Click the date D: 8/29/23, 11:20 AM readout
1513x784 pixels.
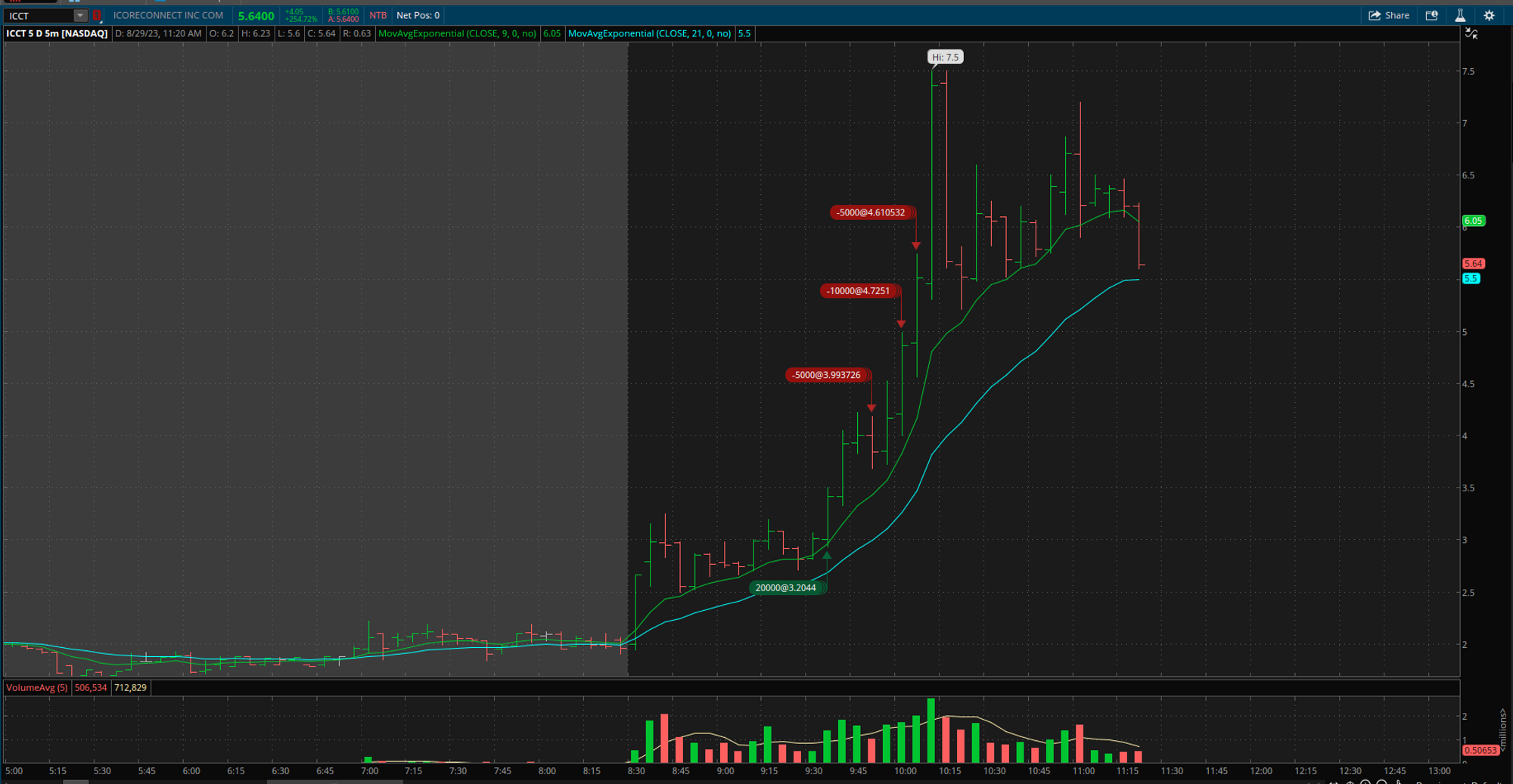pos(158,33)
